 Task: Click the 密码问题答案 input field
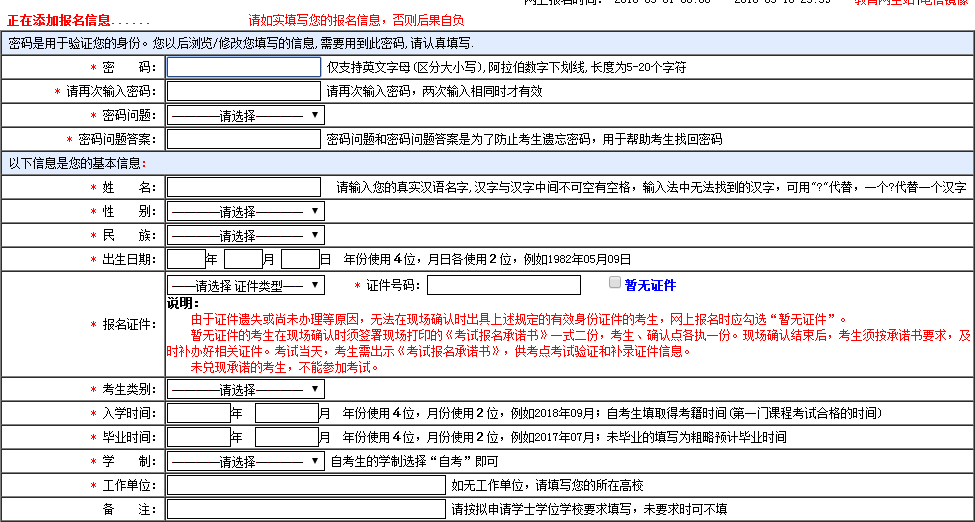pyautogui.click(x=244, y=139)
